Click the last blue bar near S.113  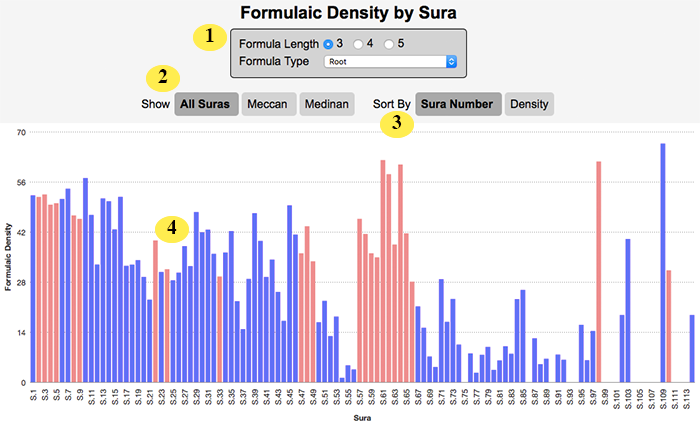(692, 349)
